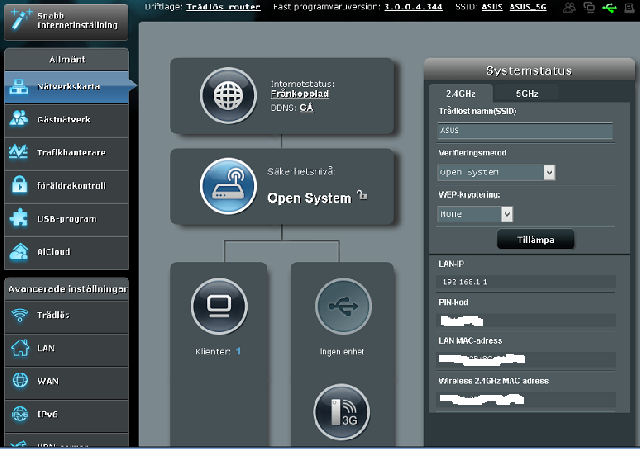Open USB-program puzzle icon

(19, 218)
